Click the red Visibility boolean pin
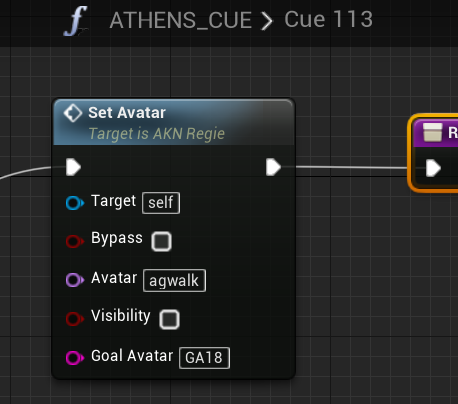Image resolution: width=458 pixels, height=404 pixels. pyautogui.click(x=75, y=319)
